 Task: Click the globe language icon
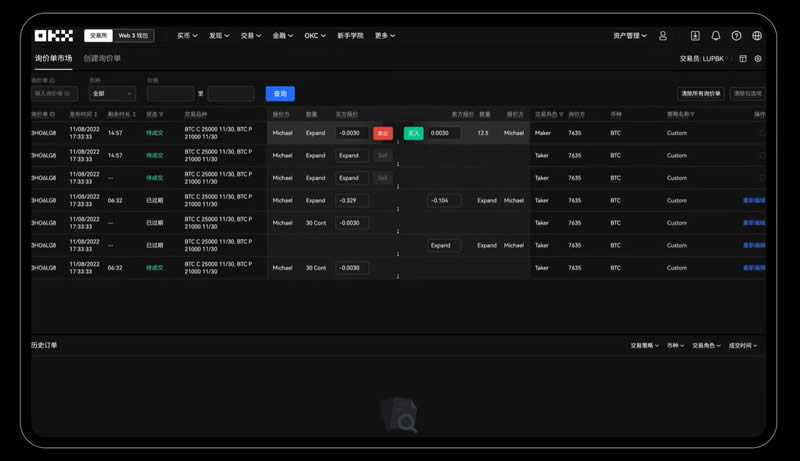coord(757,36)
